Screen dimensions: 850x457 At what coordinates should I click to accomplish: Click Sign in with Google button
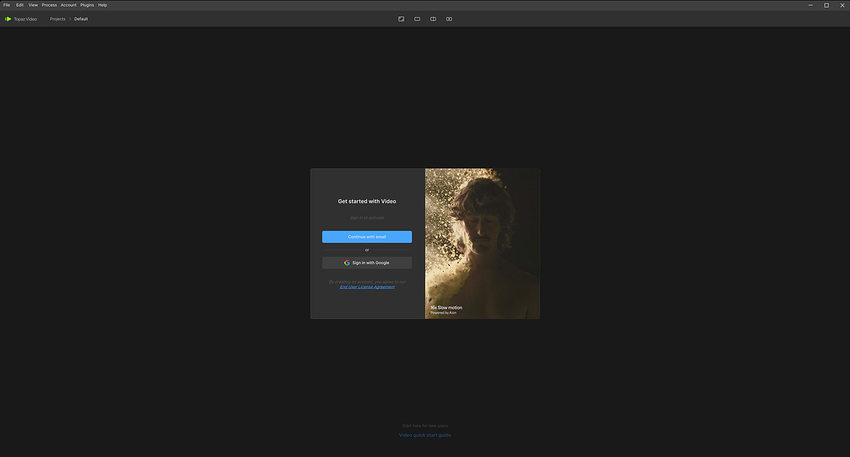point(367,263)
